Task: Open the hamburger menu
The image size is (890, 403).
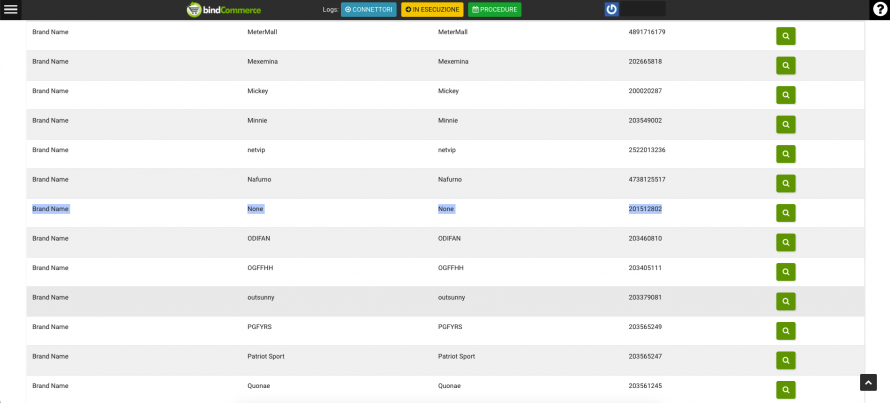Action: (11, 9)
